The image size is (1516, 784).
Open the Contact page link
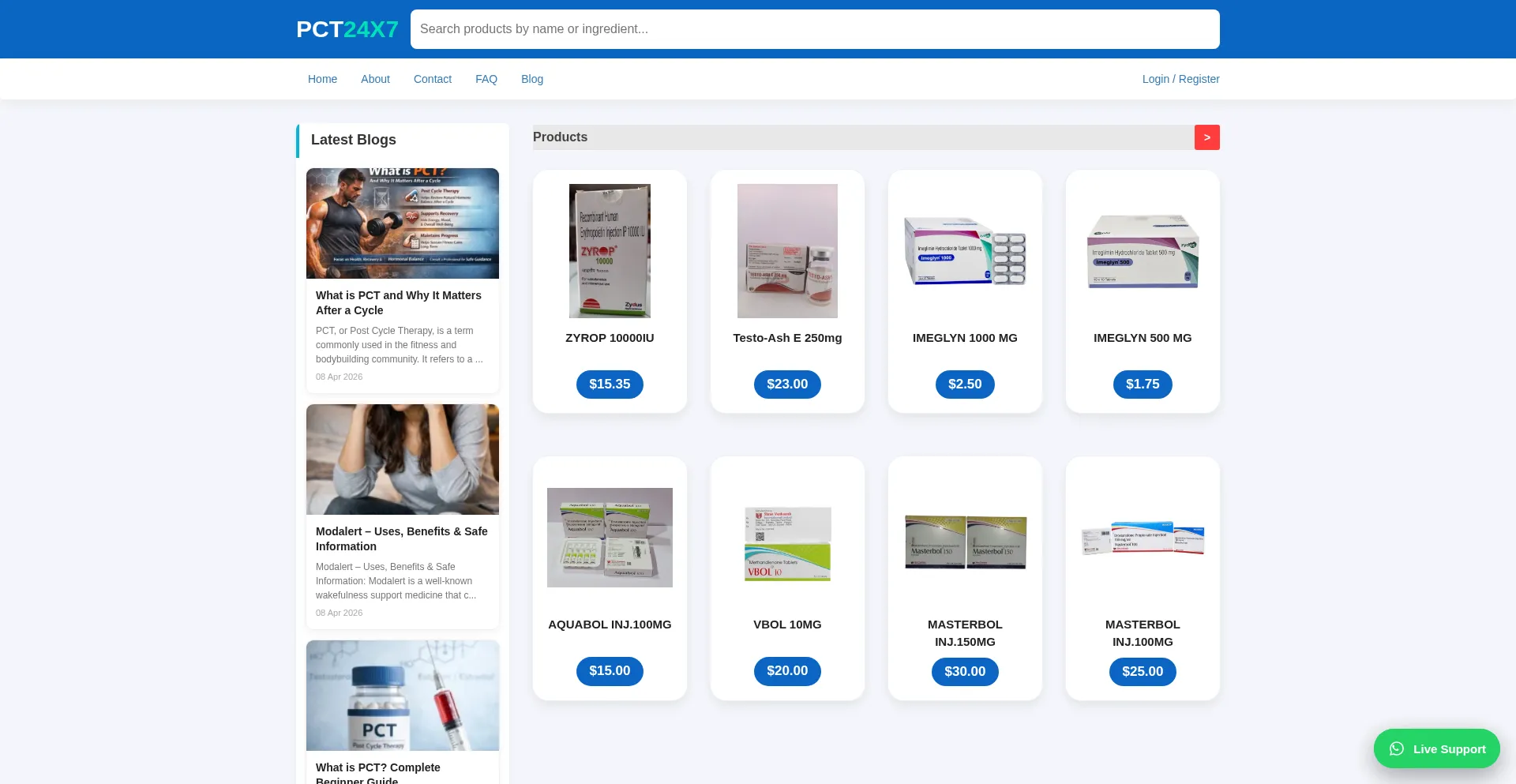click(433, 79)
